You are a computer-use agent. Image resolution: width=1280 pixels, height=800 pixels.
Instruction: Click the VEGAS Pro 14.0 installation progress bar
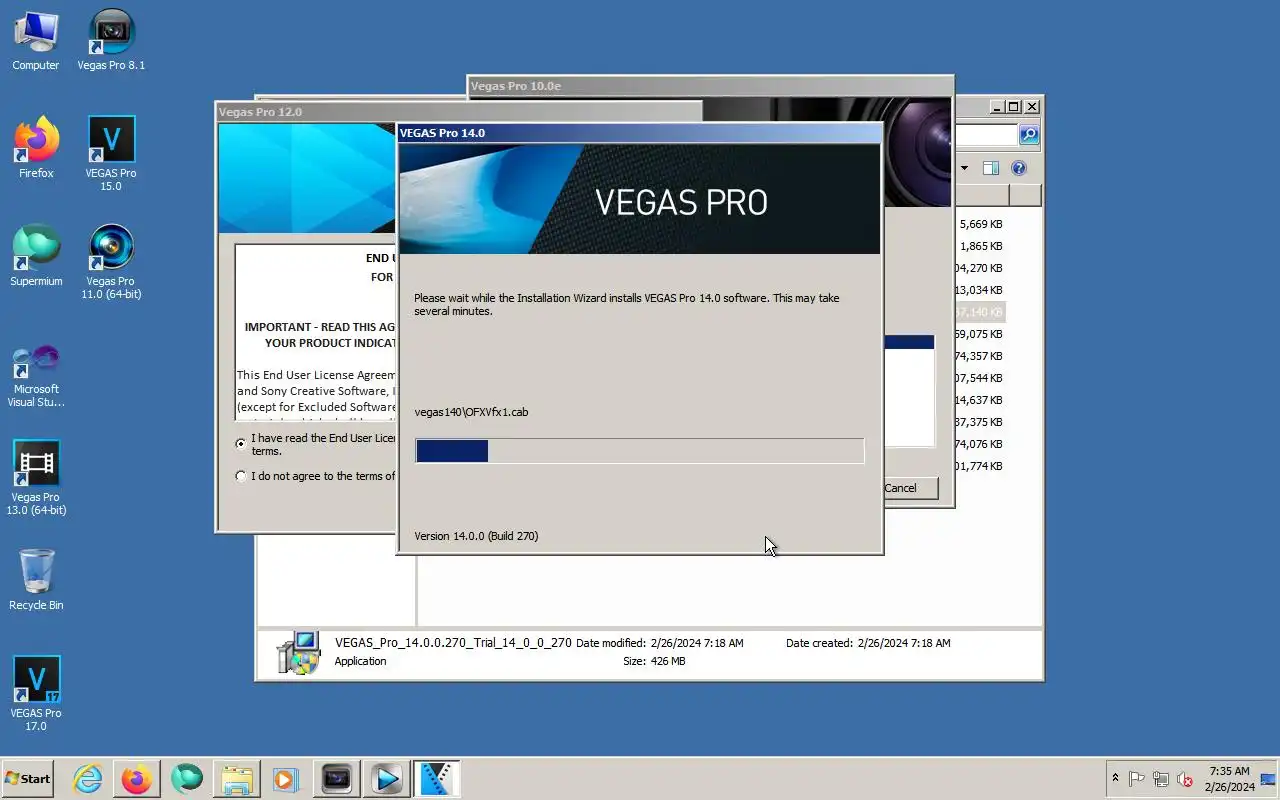640,450
